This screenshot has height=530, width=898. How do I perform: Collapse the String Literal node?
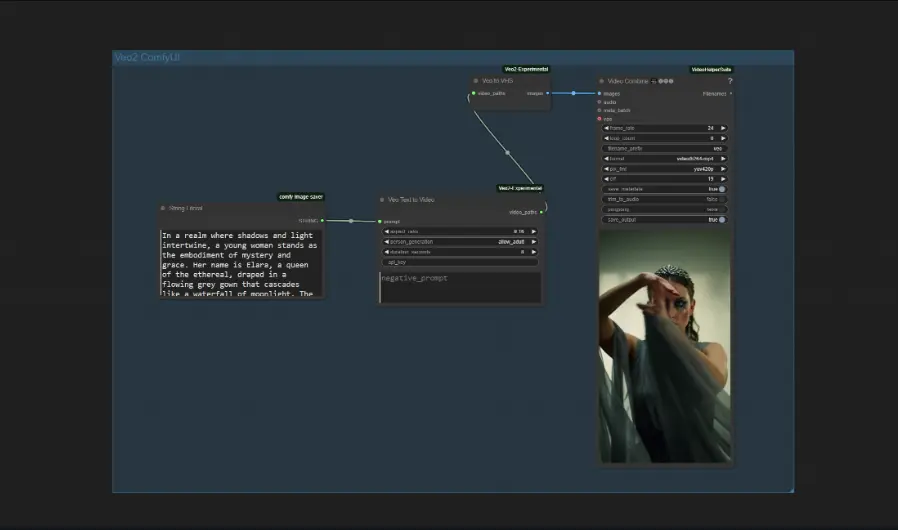click(163, 208)
